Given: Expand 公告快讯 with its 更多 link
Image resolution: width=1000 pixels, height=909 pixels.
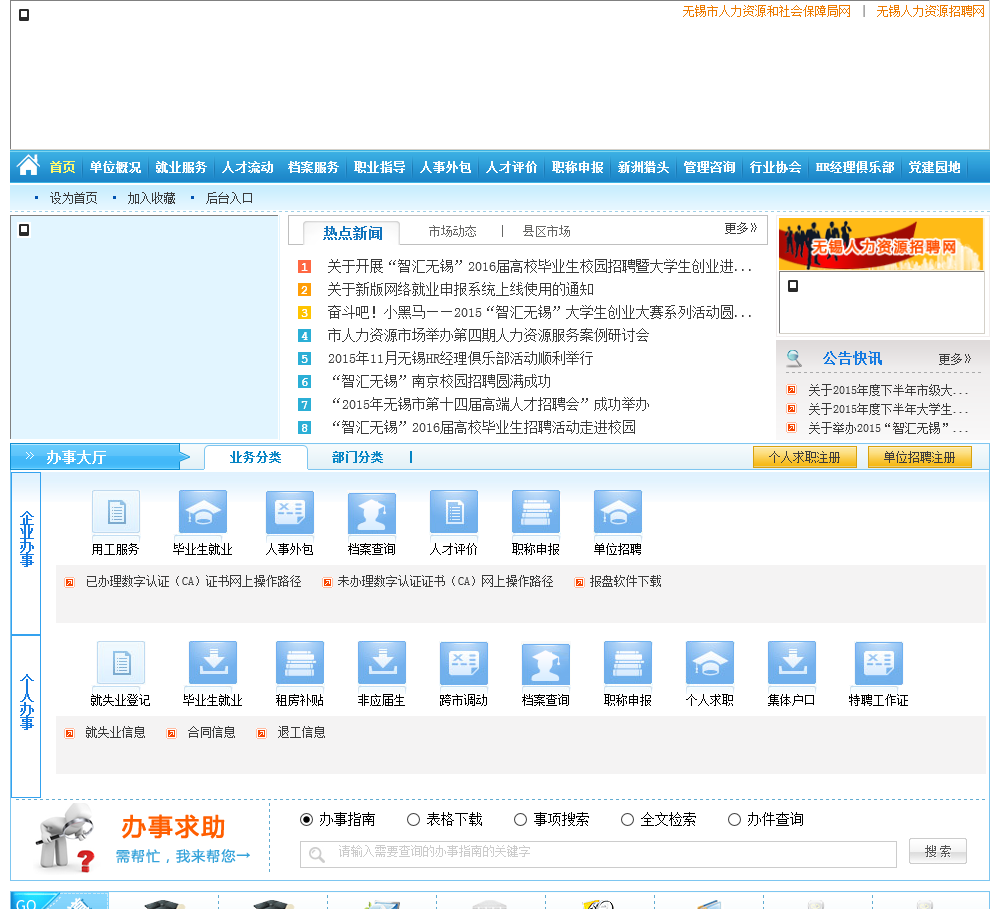Looking at the screenshot, I should click(954, 359).
